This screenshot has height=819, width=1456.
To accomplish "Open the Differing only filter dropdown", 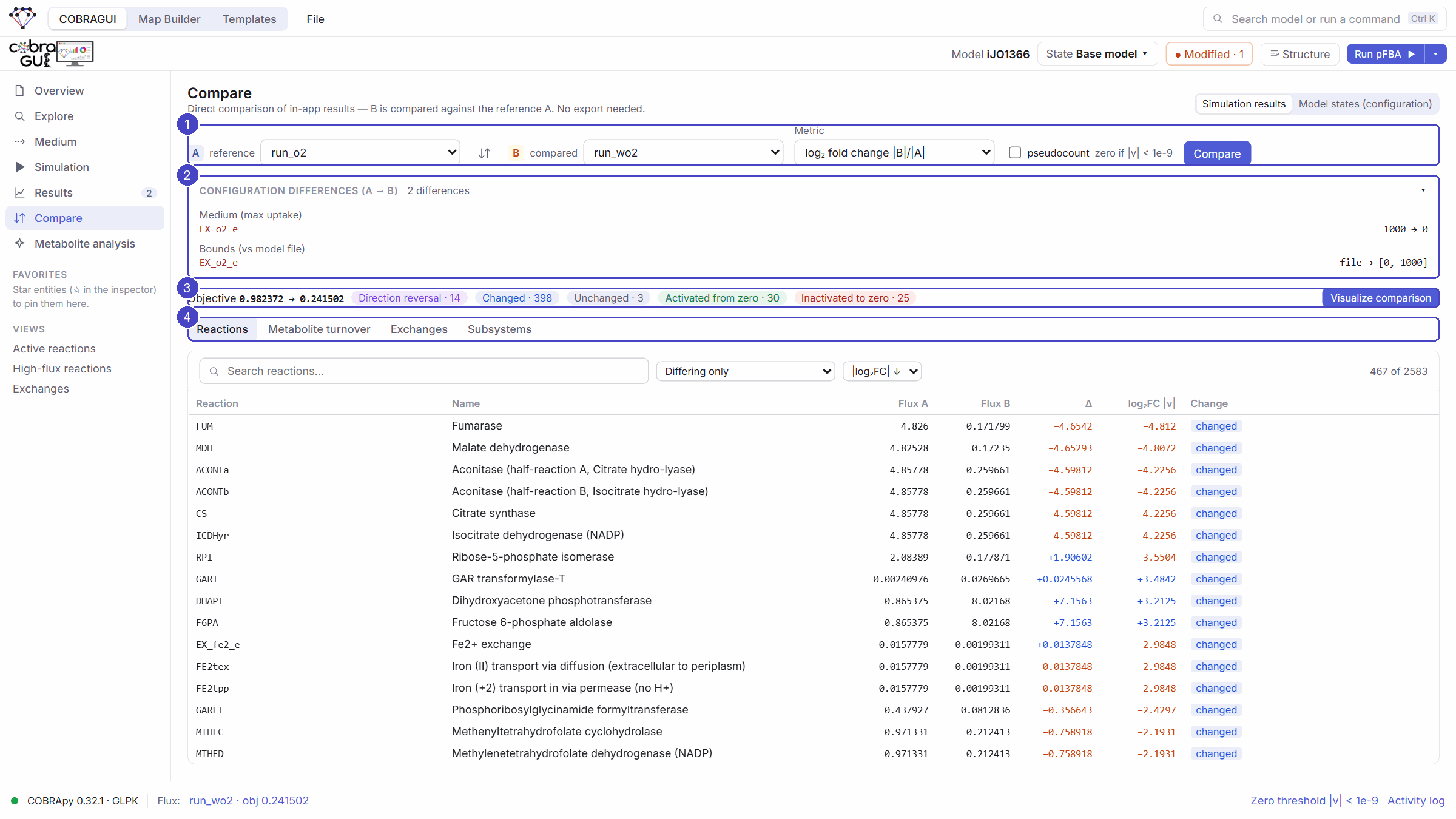I will click(746, 371).
